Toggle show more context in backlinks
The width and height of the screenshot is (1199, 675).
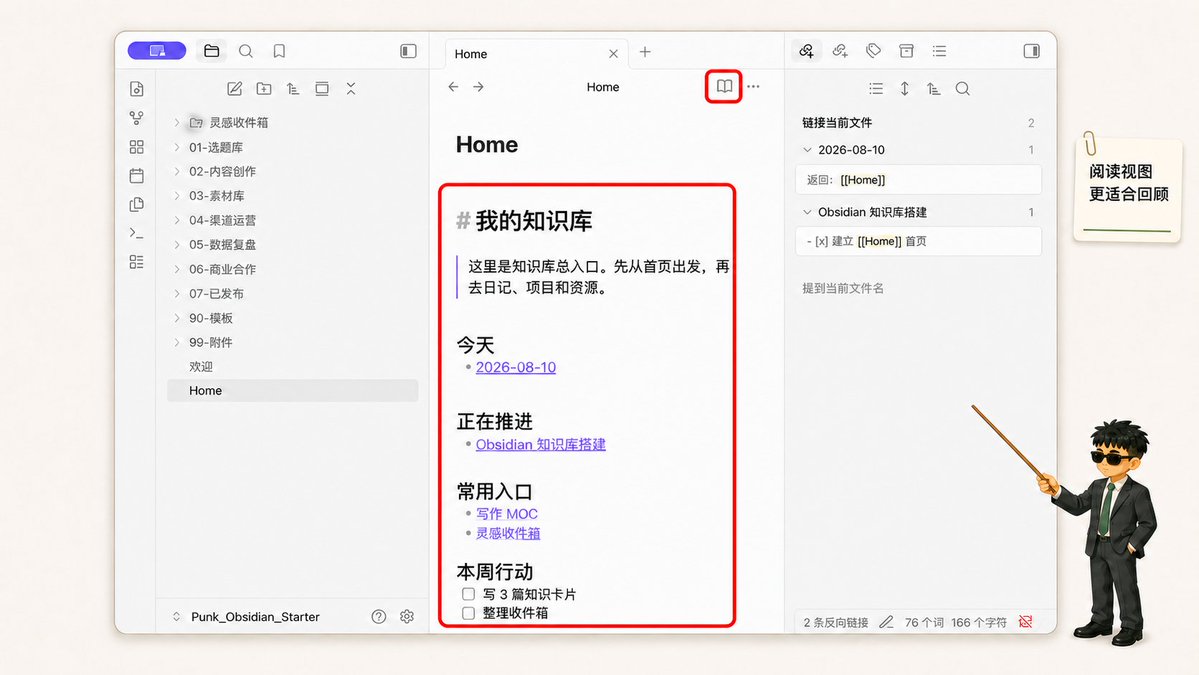pos(905,89)
